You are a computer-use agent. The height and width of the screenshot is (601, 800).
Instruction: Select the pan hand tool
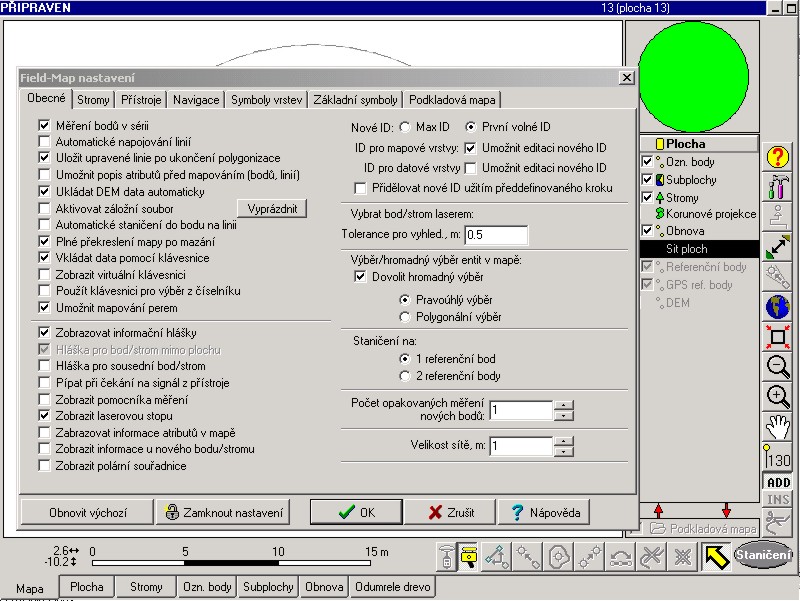coord(779,427)
